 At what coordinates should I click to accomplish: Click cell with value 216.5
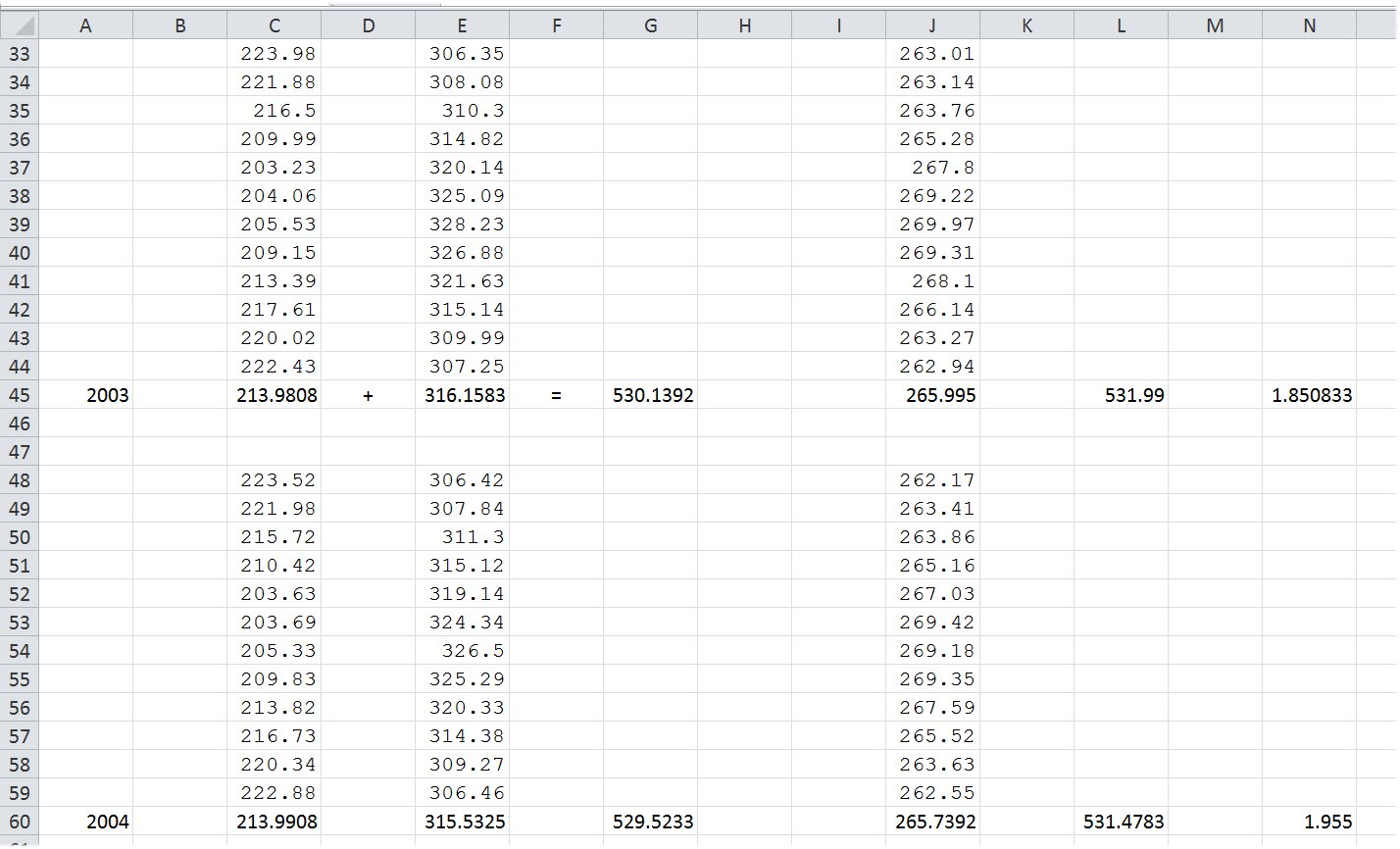(274, 111)
